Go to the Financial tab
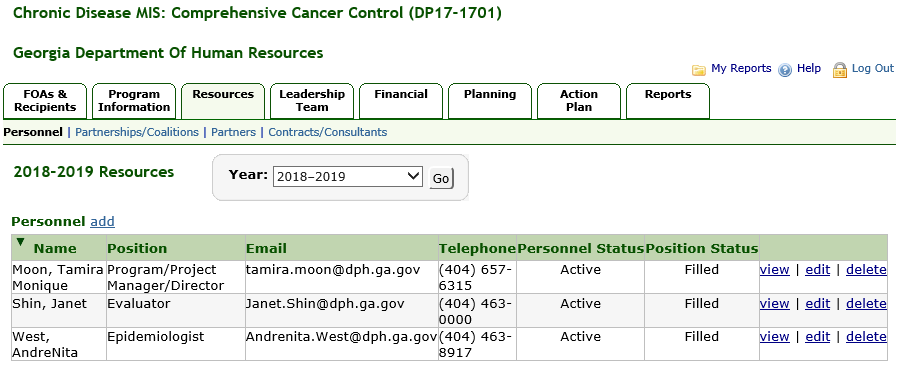The height and width of the screenshot is (365, 898). click(x=401, y=101)
